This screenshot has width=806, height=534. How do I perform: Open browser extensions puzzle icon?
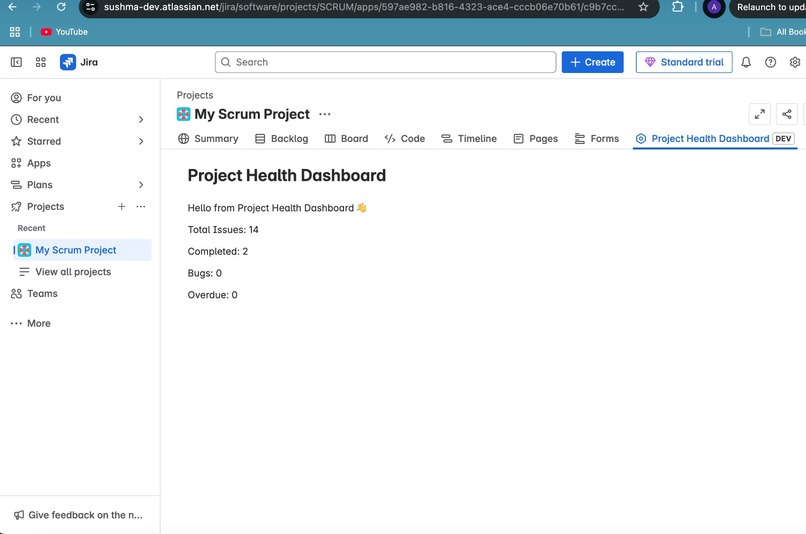tap(677, 7)
